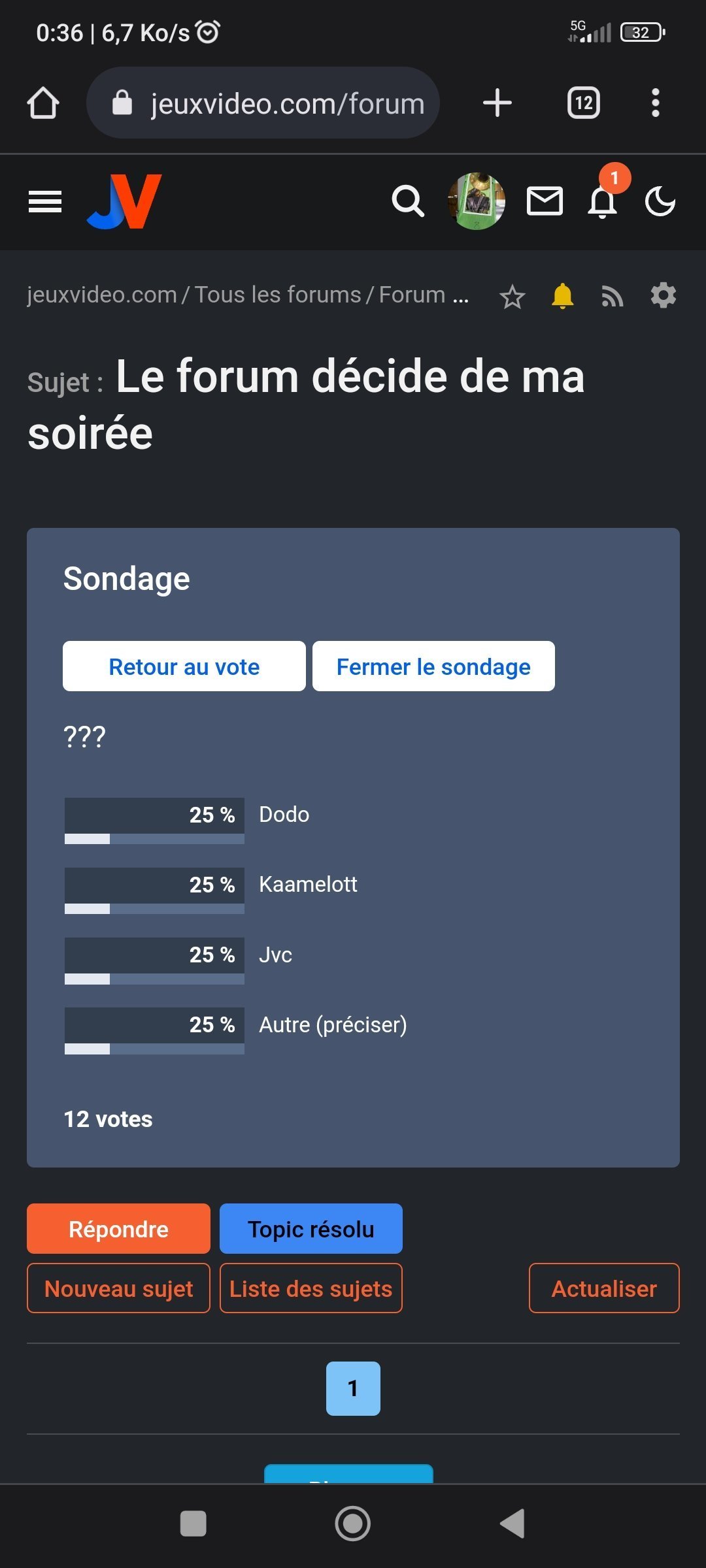
Task: Open notifications bell with badge
Action: point(603,201)
